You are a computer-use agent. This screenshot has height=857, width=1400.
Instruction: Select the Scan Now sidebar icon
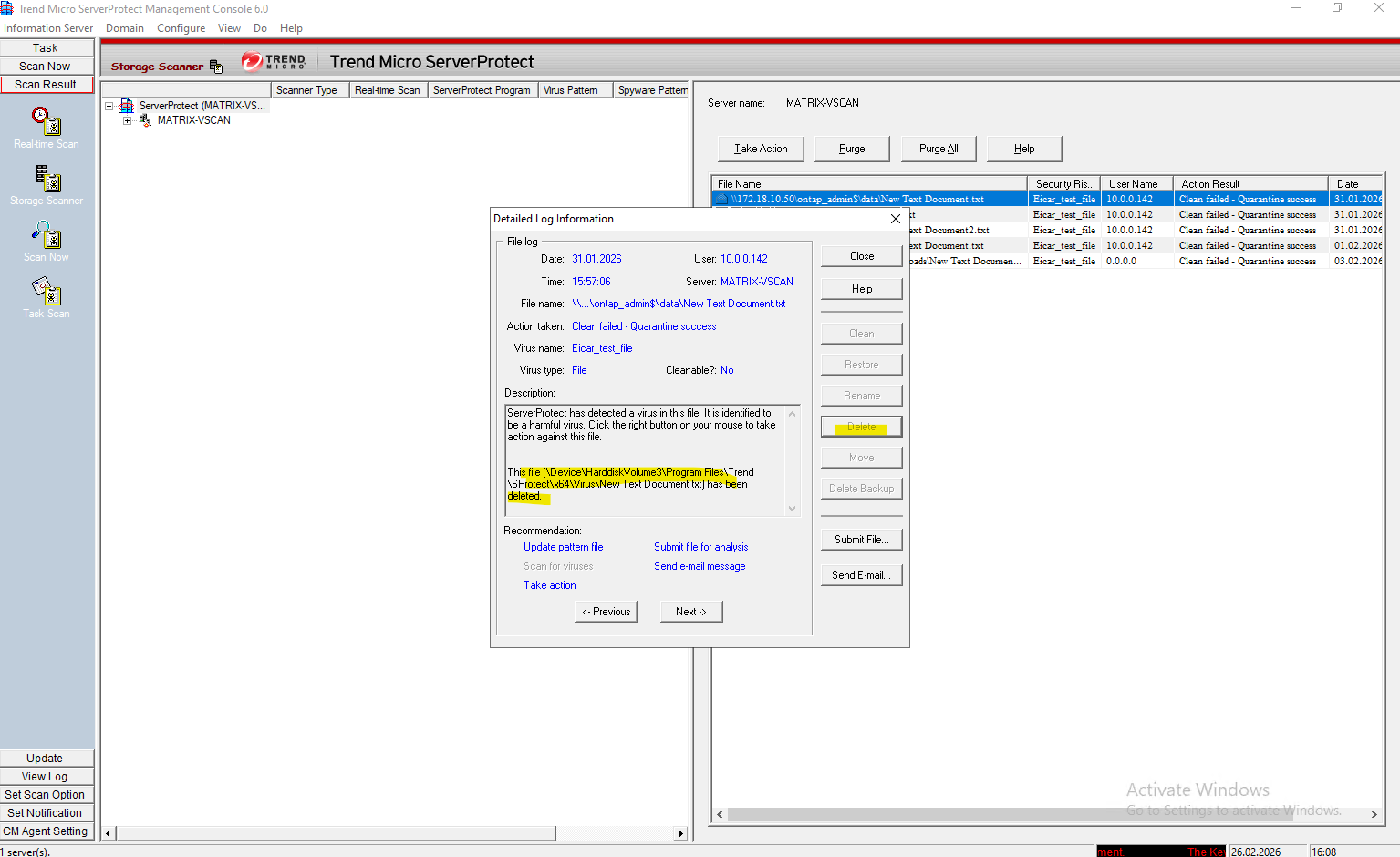coord(47,235)
